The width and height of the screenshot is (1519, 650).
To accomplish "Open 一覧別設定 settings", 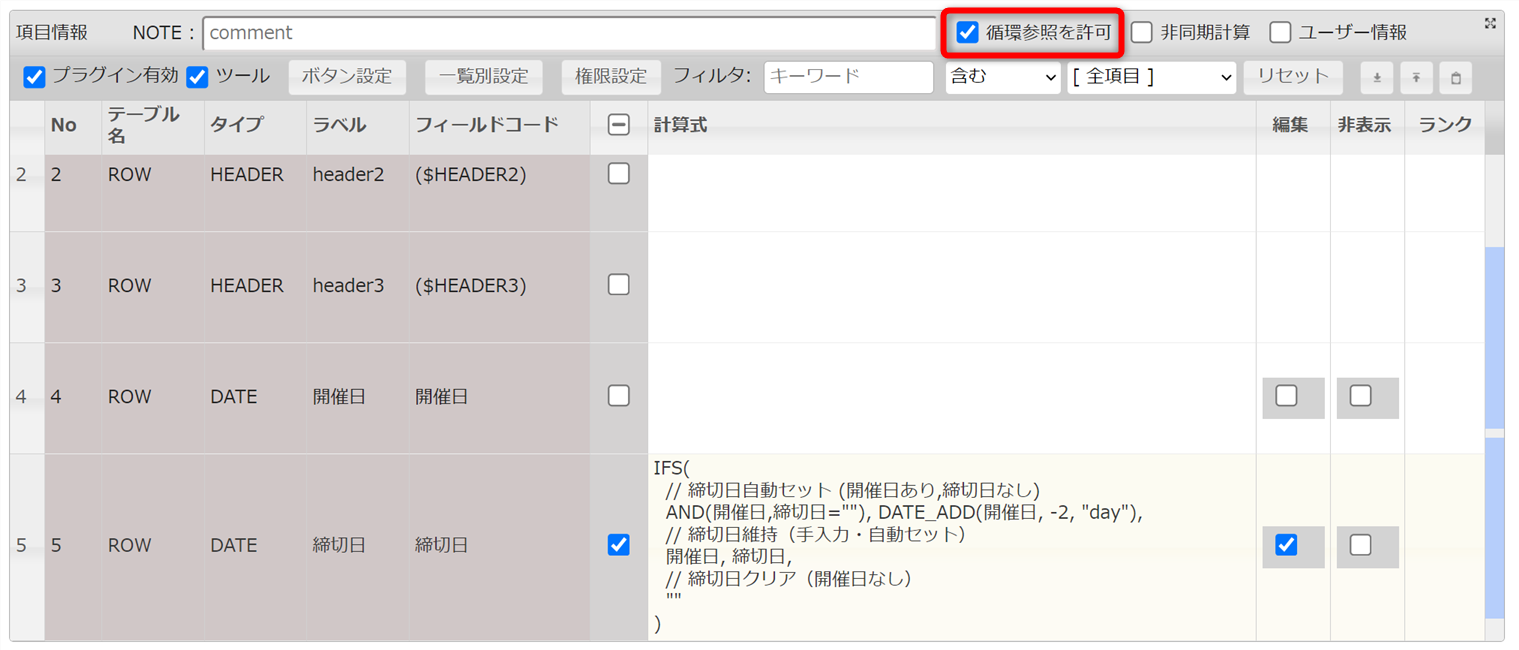I will coord(483,77).
